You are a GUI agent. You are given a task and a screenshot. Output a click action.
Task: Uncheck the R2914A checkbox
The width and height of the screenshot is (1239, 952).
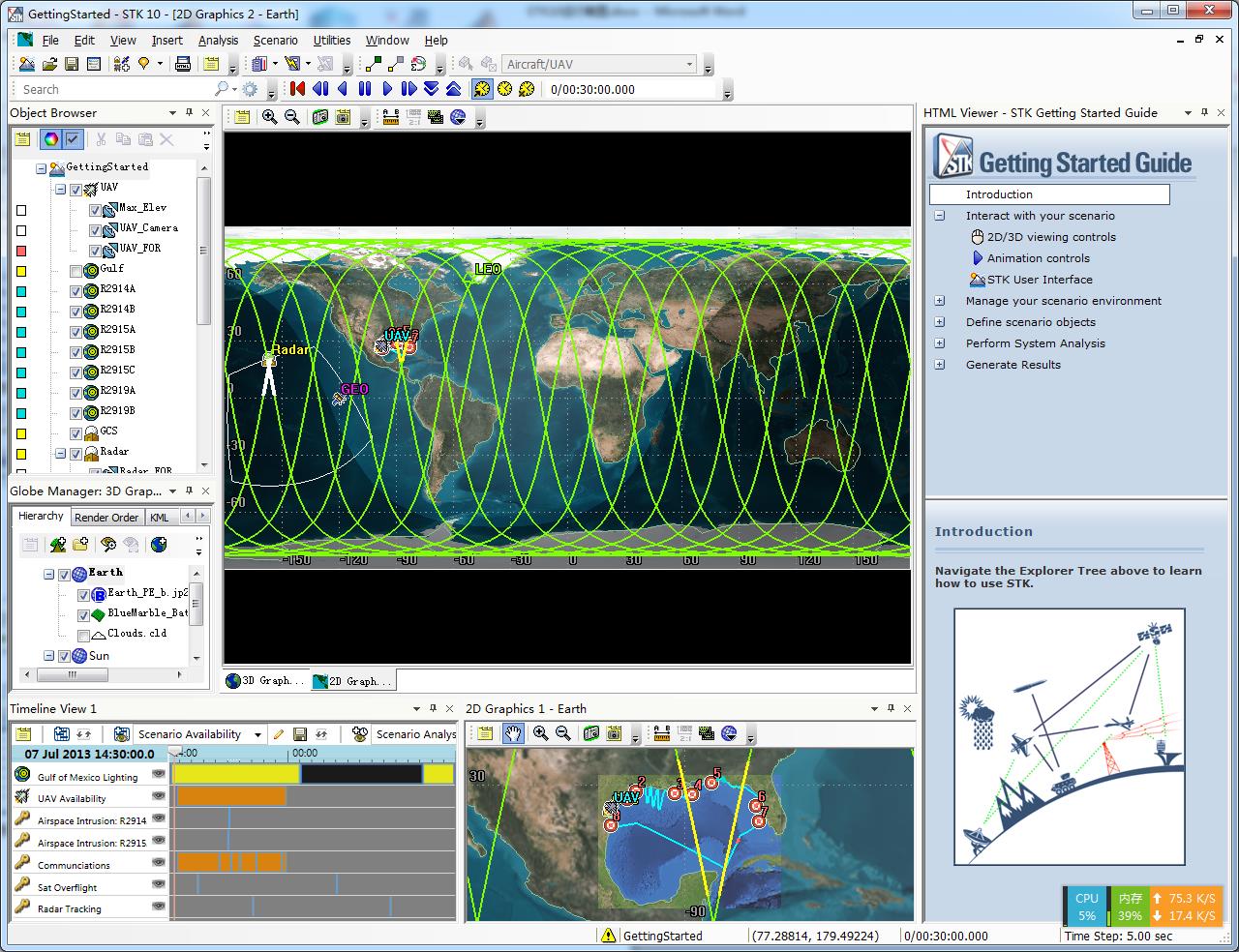76,291
